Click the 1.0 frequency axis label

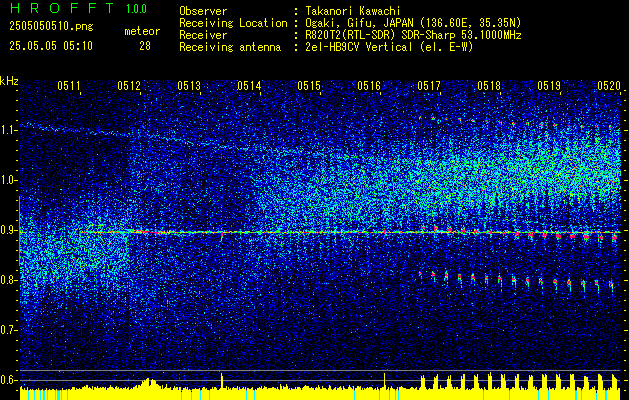8,180
